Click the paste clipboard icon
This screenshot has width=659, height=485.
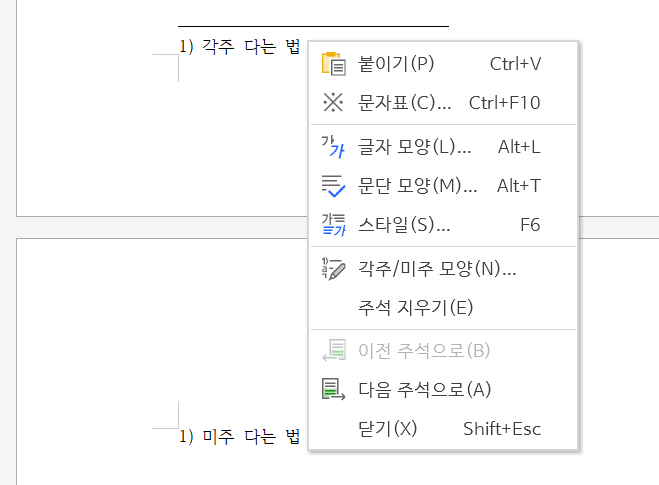tap(334, 64)
